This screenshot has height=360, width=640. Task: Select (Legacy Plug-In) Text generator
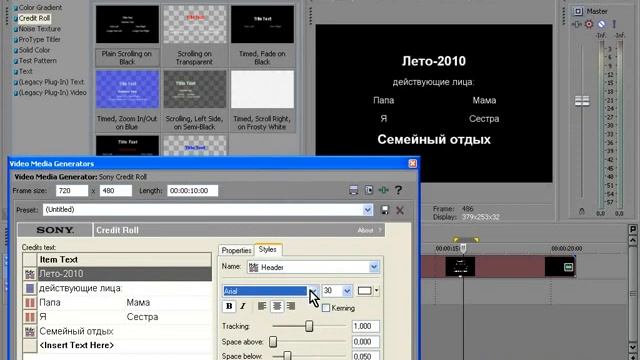pyautogui.click(x=51, y=82)
